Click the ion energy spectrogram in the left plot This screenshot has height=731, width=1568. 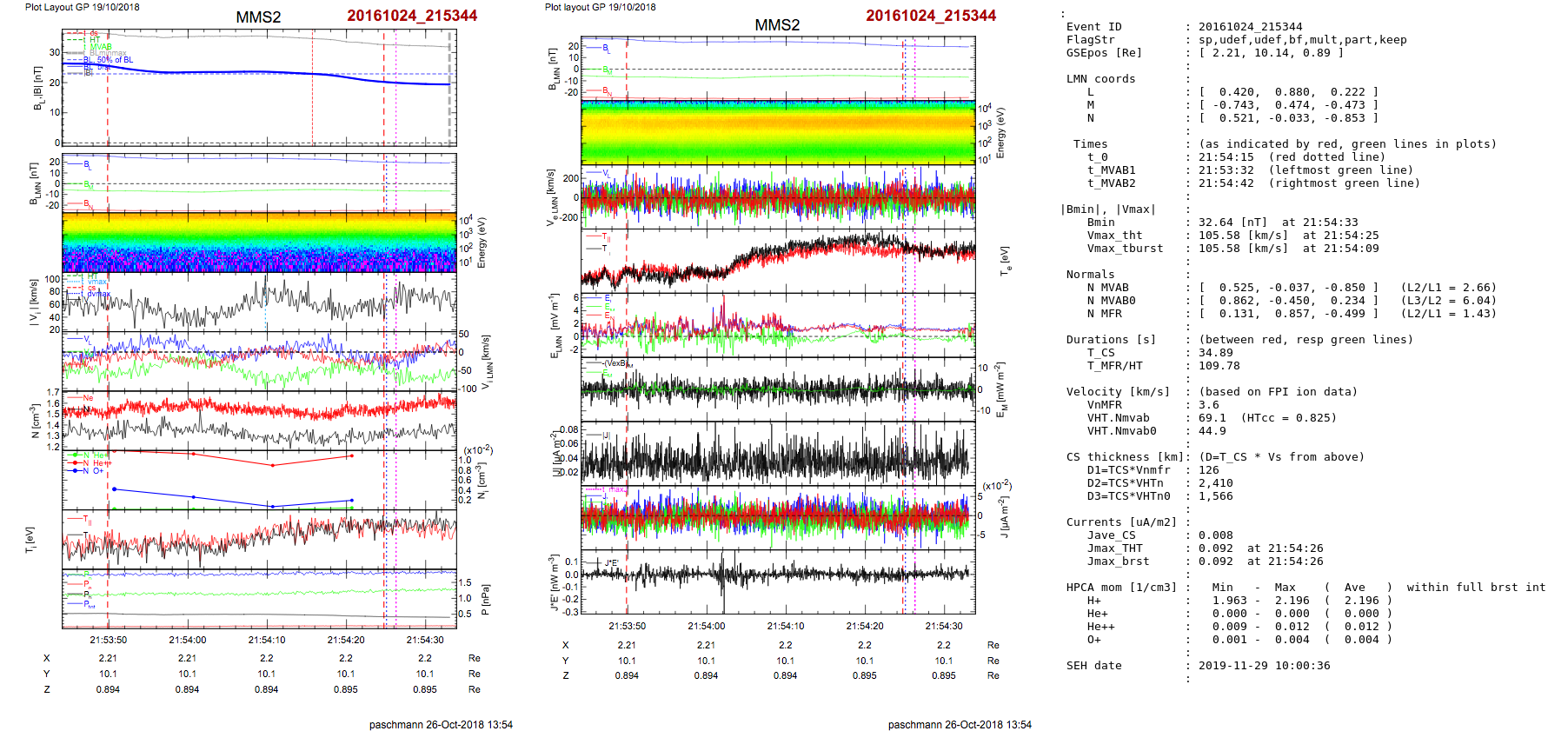tap(259, 242)
